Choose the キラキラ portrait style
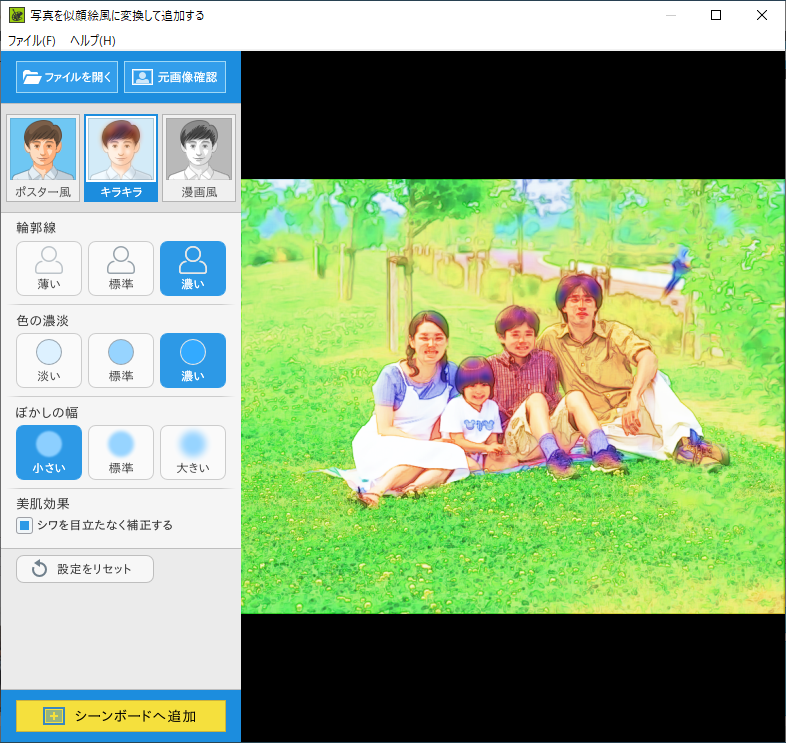This screenshot has height=743, width=786. (x=120, y=158)
